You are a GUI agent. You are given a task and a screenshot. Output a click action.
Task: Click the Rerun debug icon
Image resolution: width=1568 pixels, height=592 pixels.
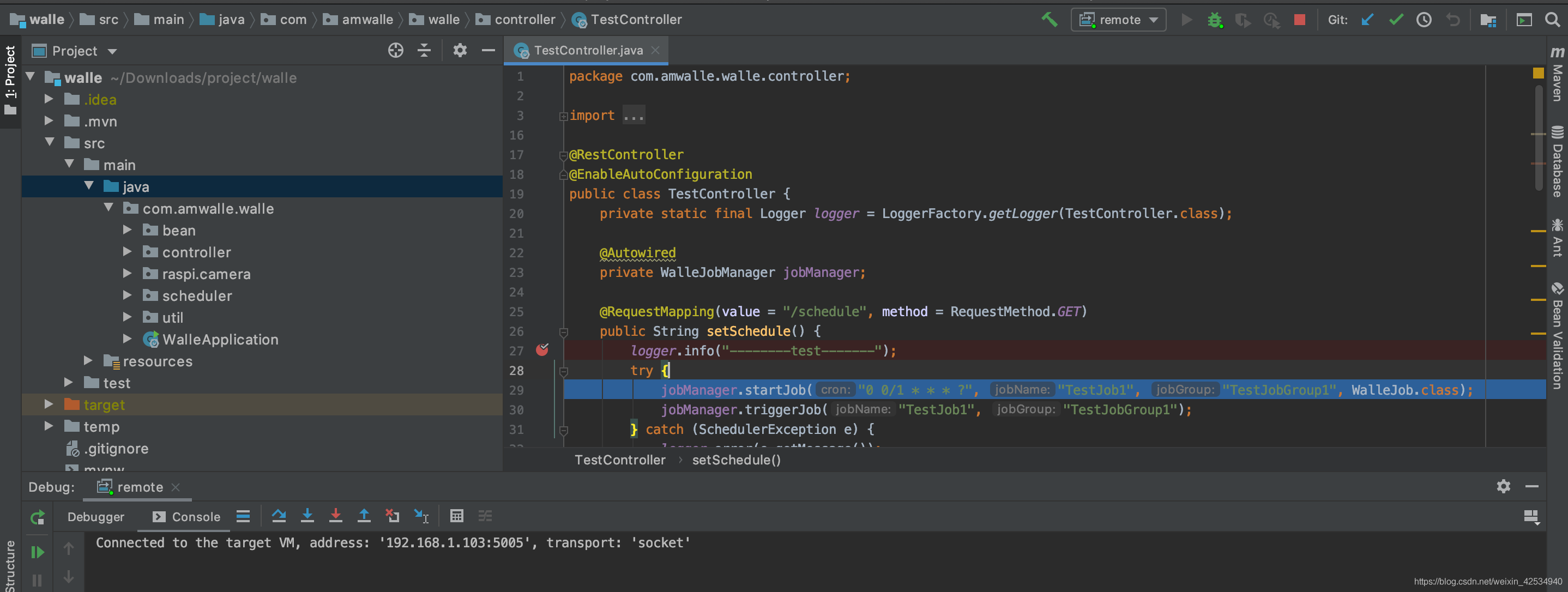click(37, 517)
